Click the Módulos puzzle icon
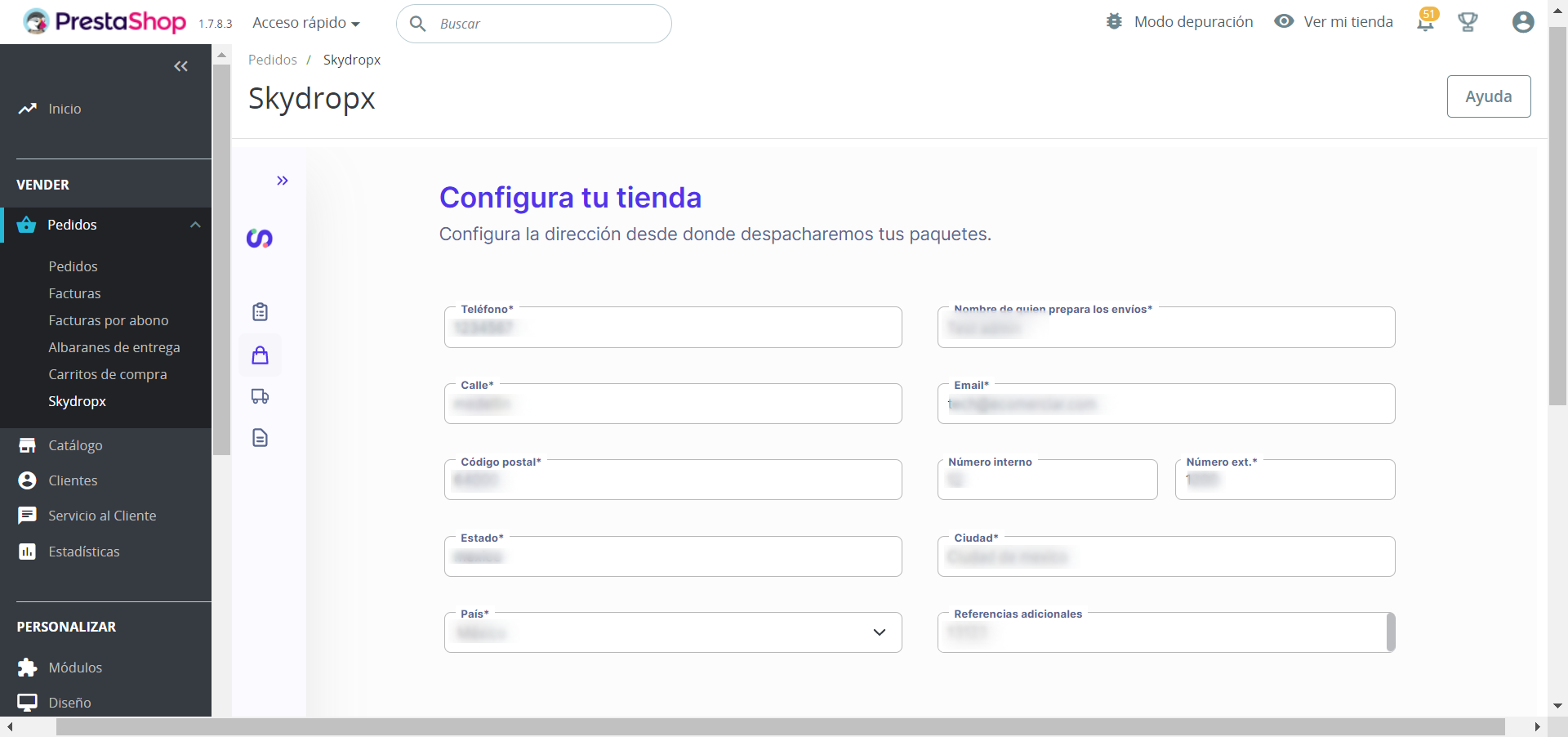Screen dimensions: 1568x737 (x=27, y=668)
